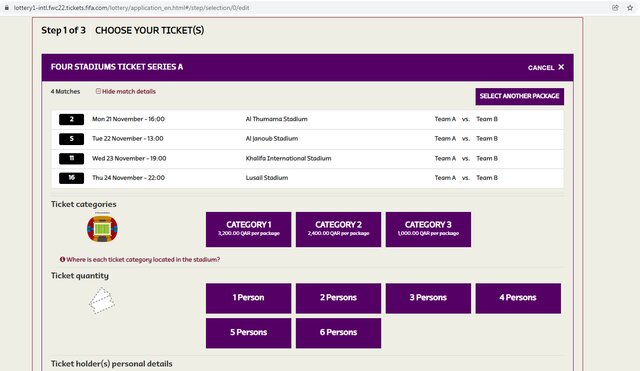Click the stadium seating map icon

102,229
